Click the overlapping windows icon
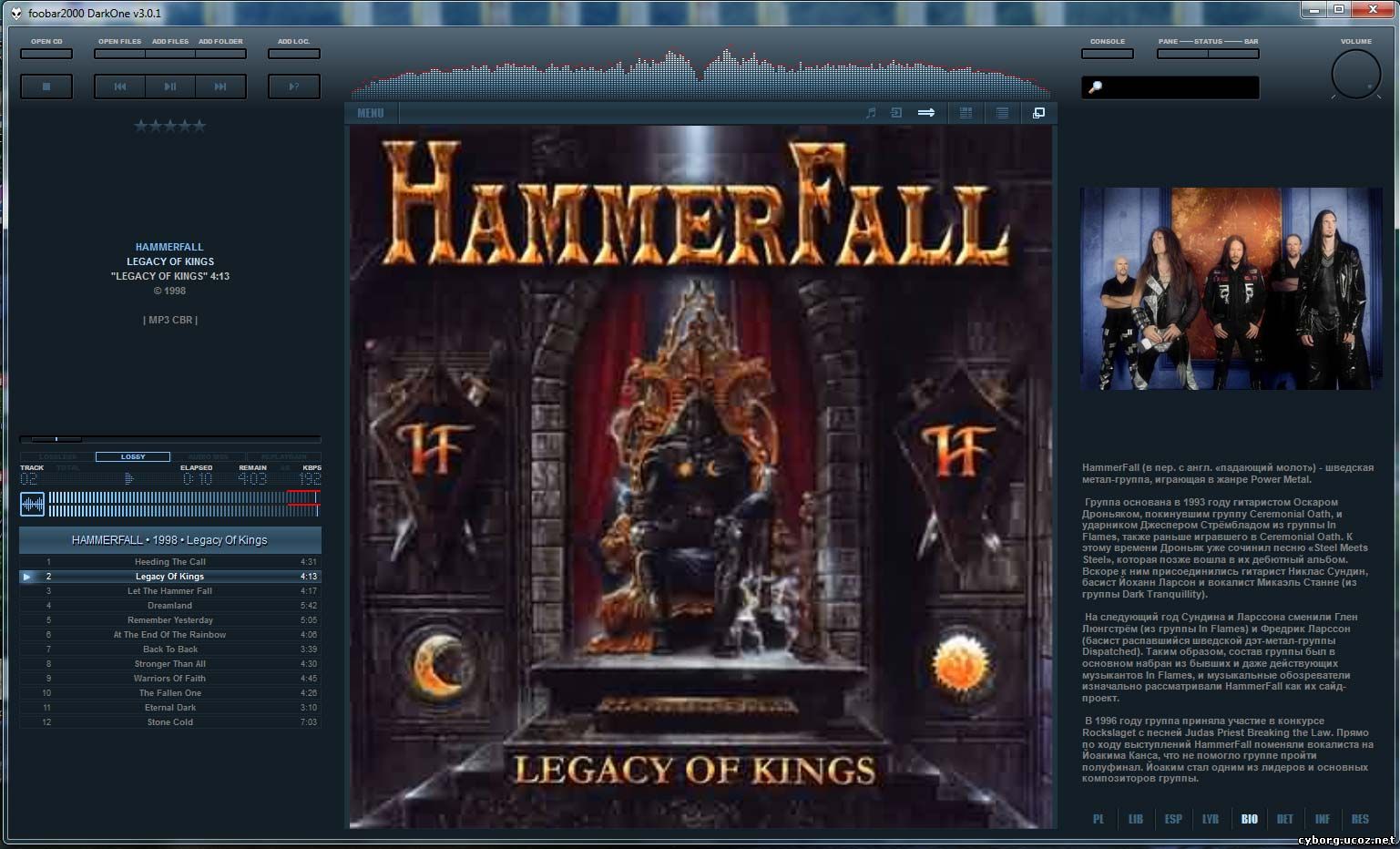Viewport: 1400px width, 849px height. 1038,113
